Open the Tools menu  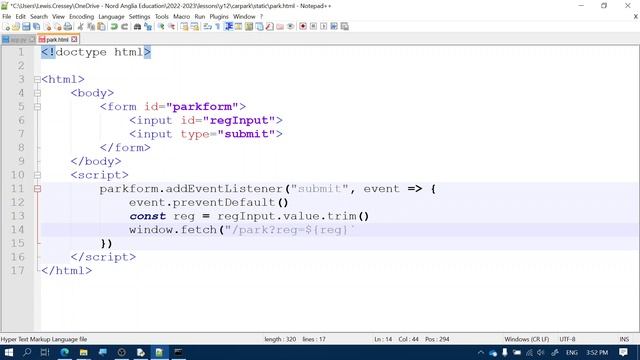click(162, 17)
